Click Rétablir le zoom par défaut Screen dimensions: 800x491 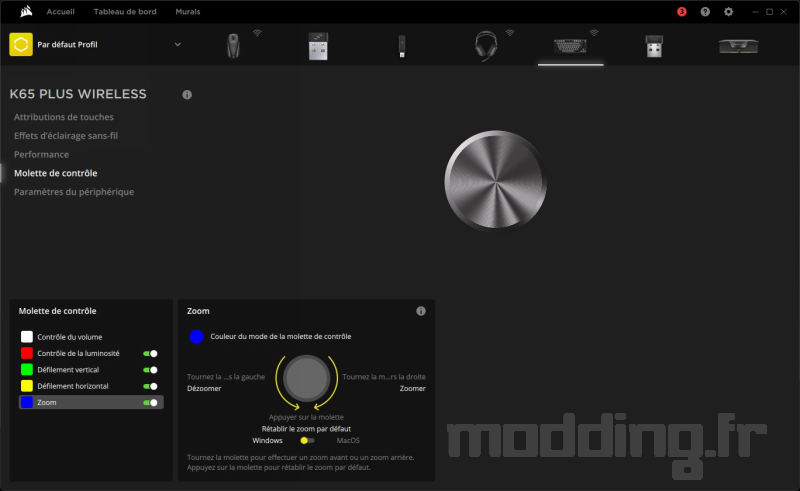tap(306, 429)
